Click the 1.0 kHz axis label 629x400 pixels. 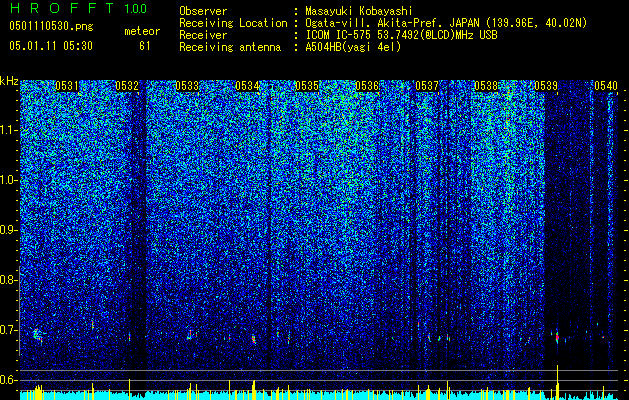(x=9, y=180)
